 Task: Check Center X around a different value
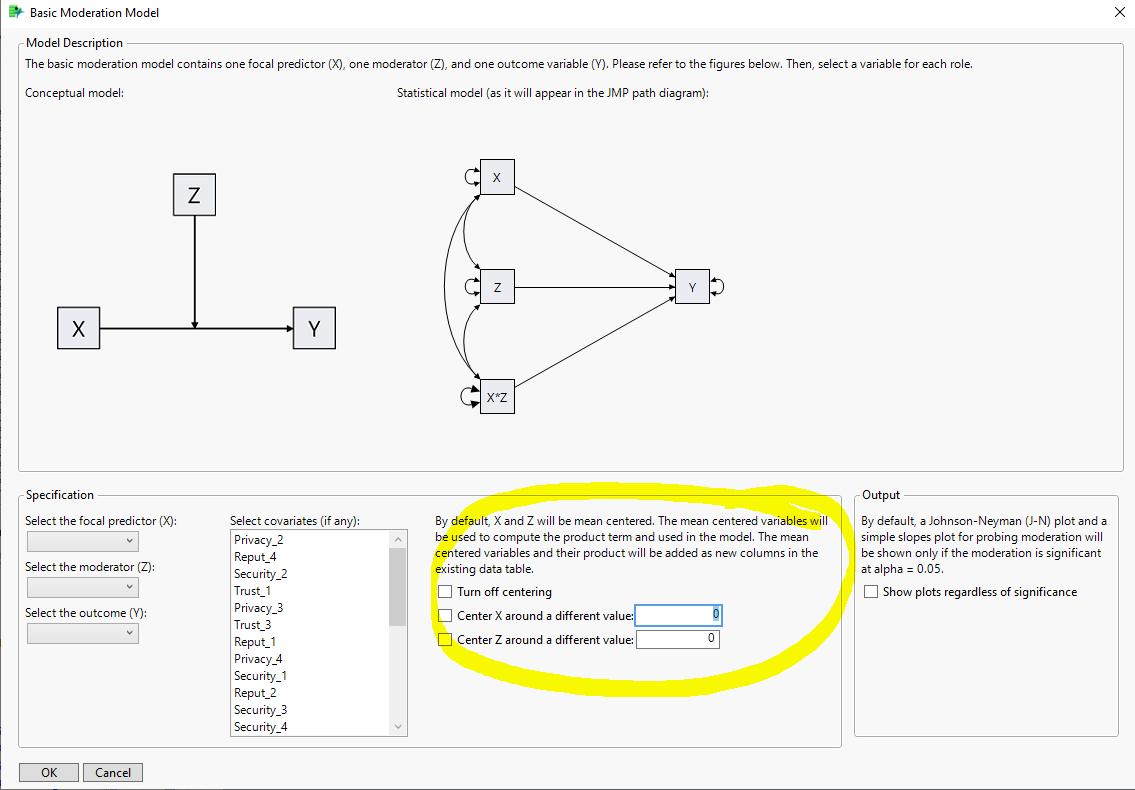pos(444,615)
